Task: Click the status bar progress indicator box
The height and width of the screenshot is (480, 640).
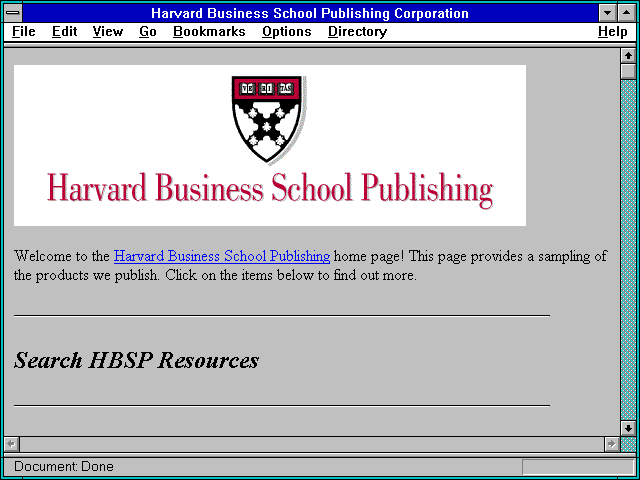Action: point(578,467)
